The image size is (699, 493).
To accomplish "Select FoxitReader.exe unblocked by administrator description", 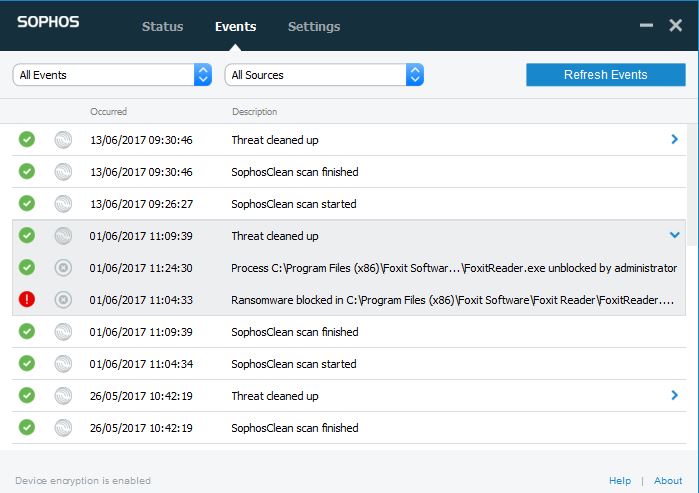I will pyautogui.click(x=454, y=268).
